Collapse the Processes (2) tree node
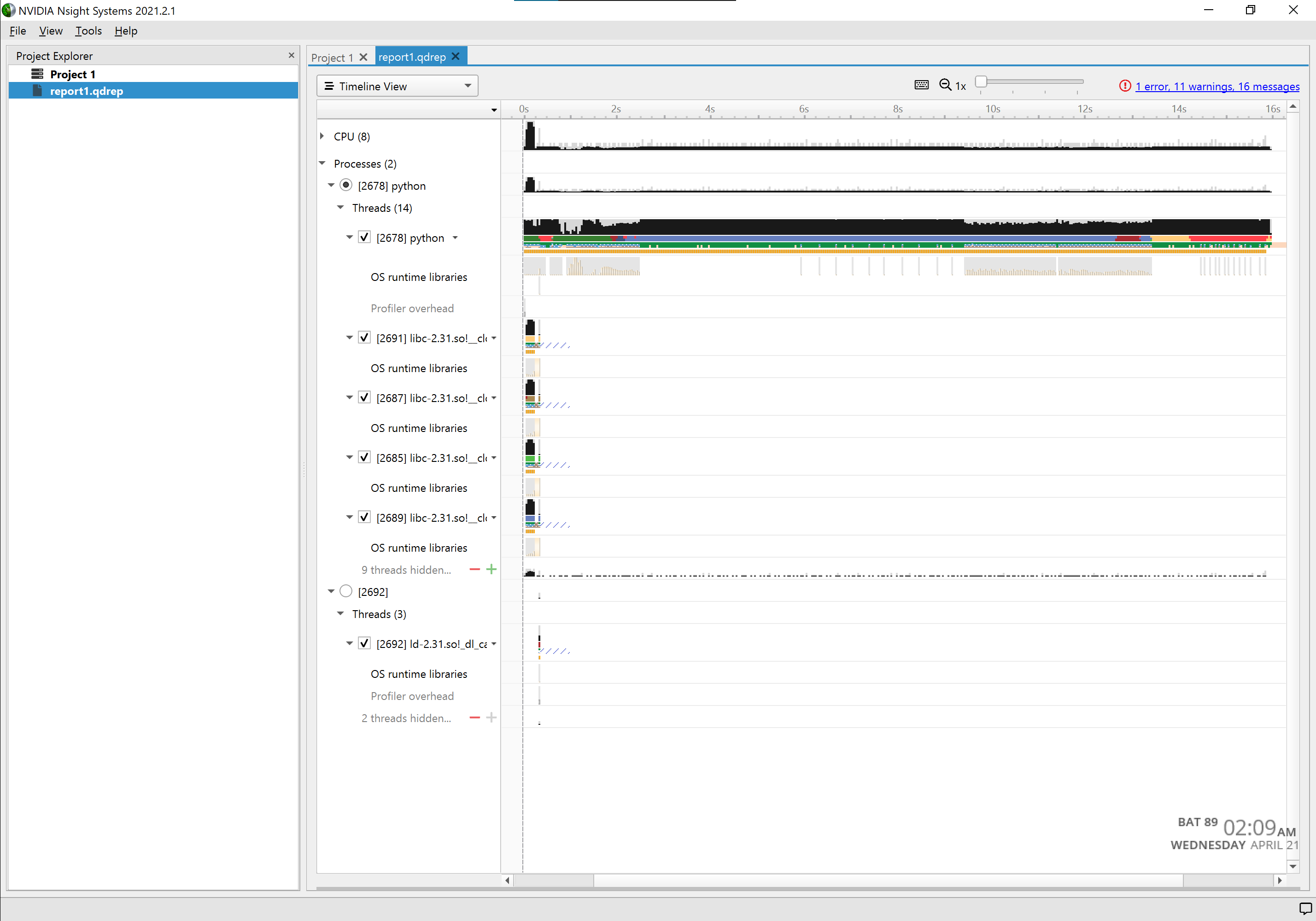This screenshot has height=921, width=1316. tap(322, 163)
